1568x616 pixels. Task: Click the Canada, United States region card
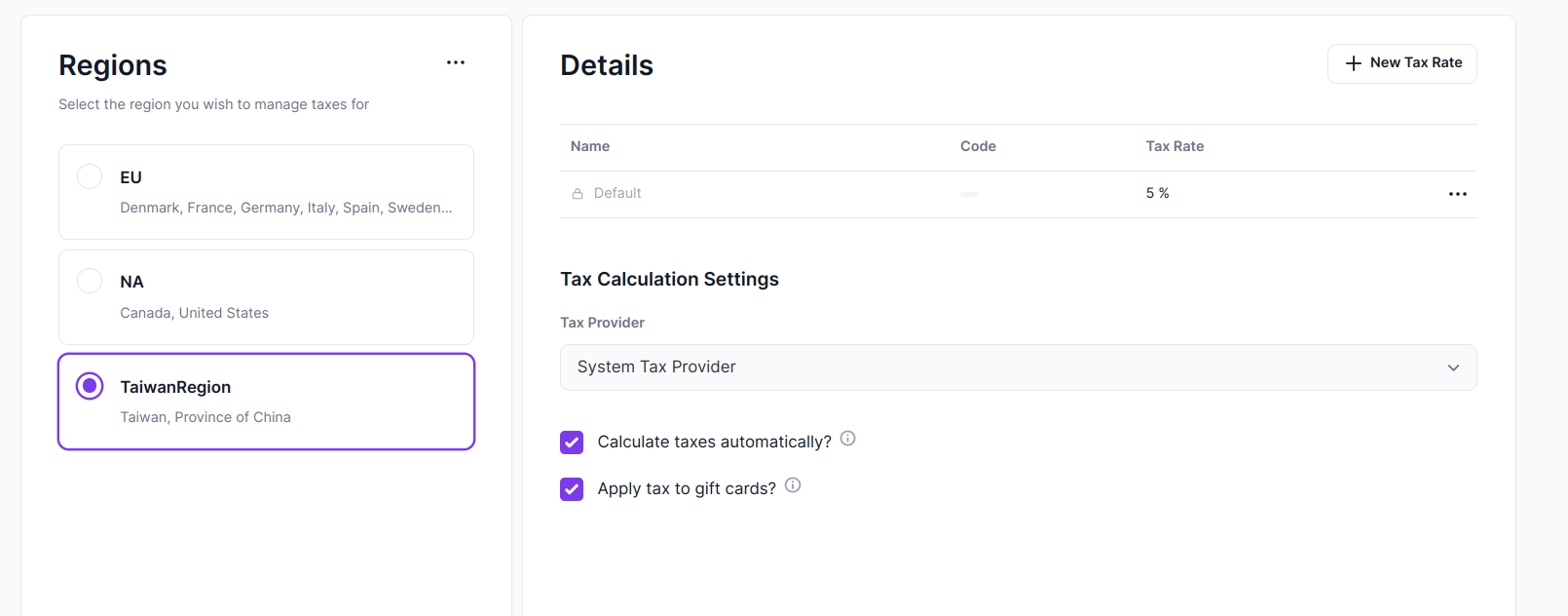(266, 297)
